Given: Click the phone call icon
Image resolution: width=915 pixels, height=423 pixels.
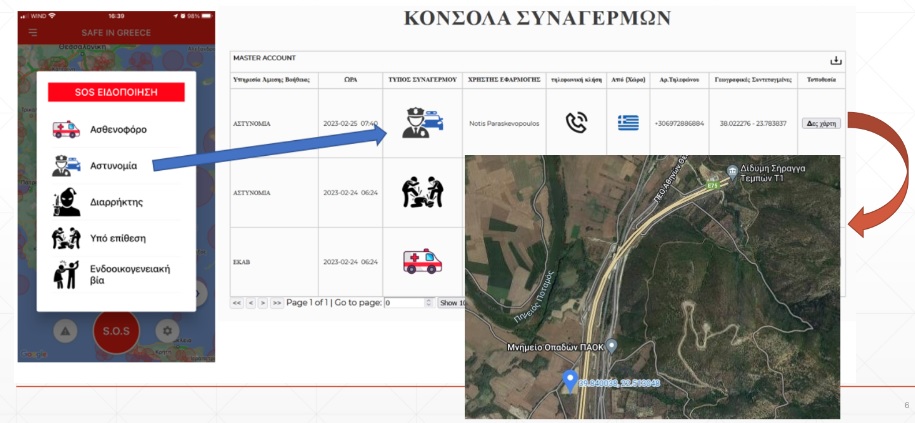Looking at the screenshot, I should (576, 123).
